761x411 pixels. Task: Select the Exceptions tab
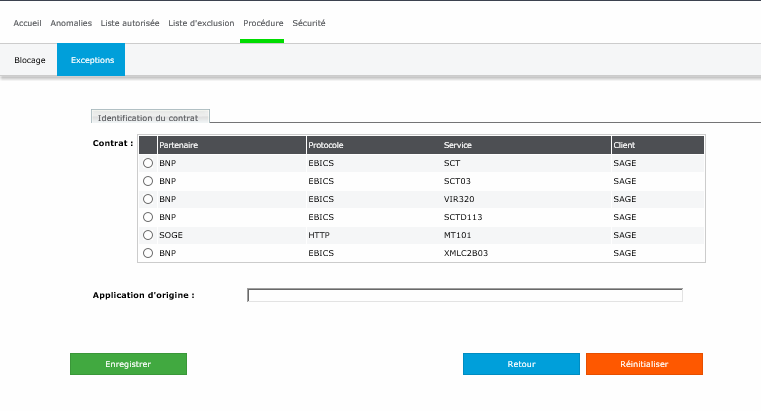[92, 60]
